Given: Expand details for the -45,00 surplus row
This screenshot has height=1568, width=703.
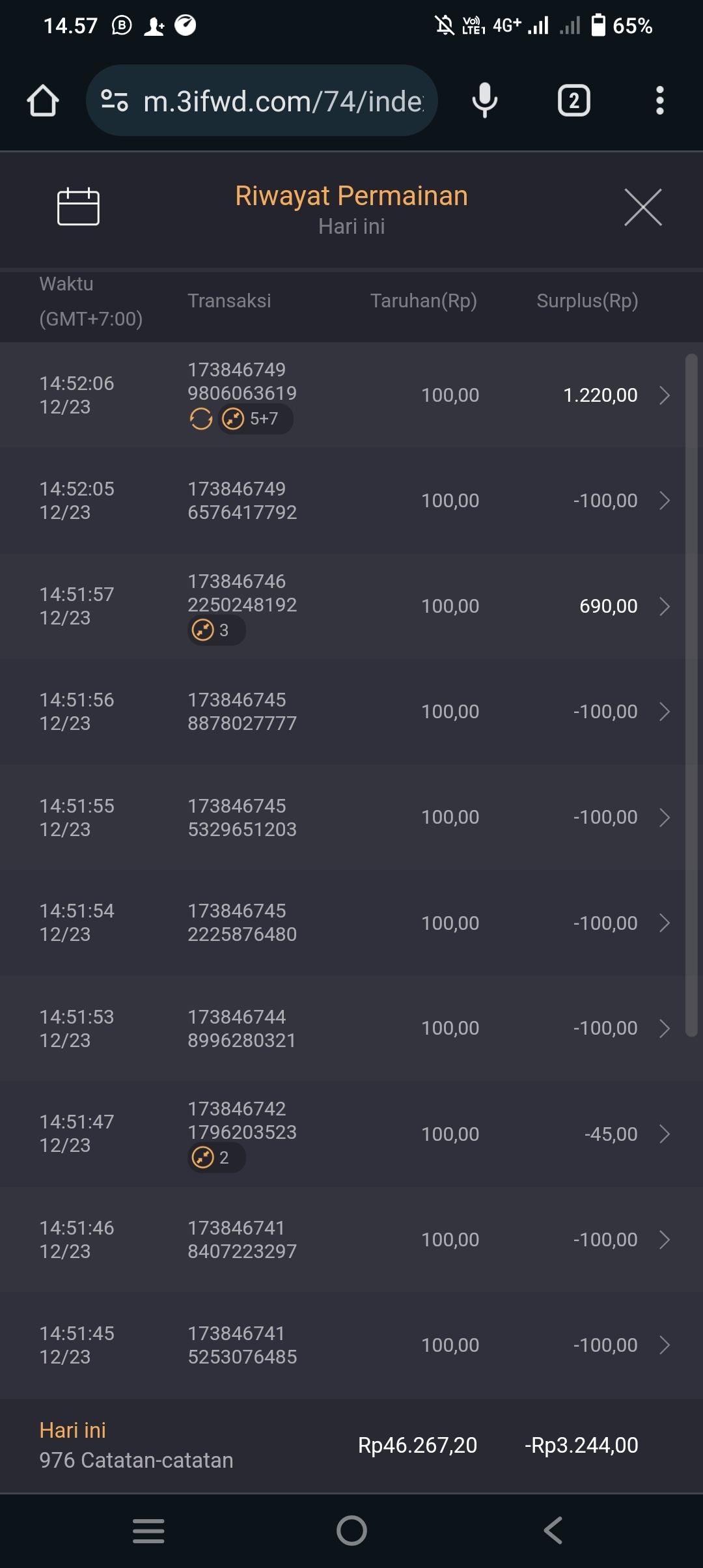Looking at the screenshot, I should pyautogui.click(x=664, y=1134).
